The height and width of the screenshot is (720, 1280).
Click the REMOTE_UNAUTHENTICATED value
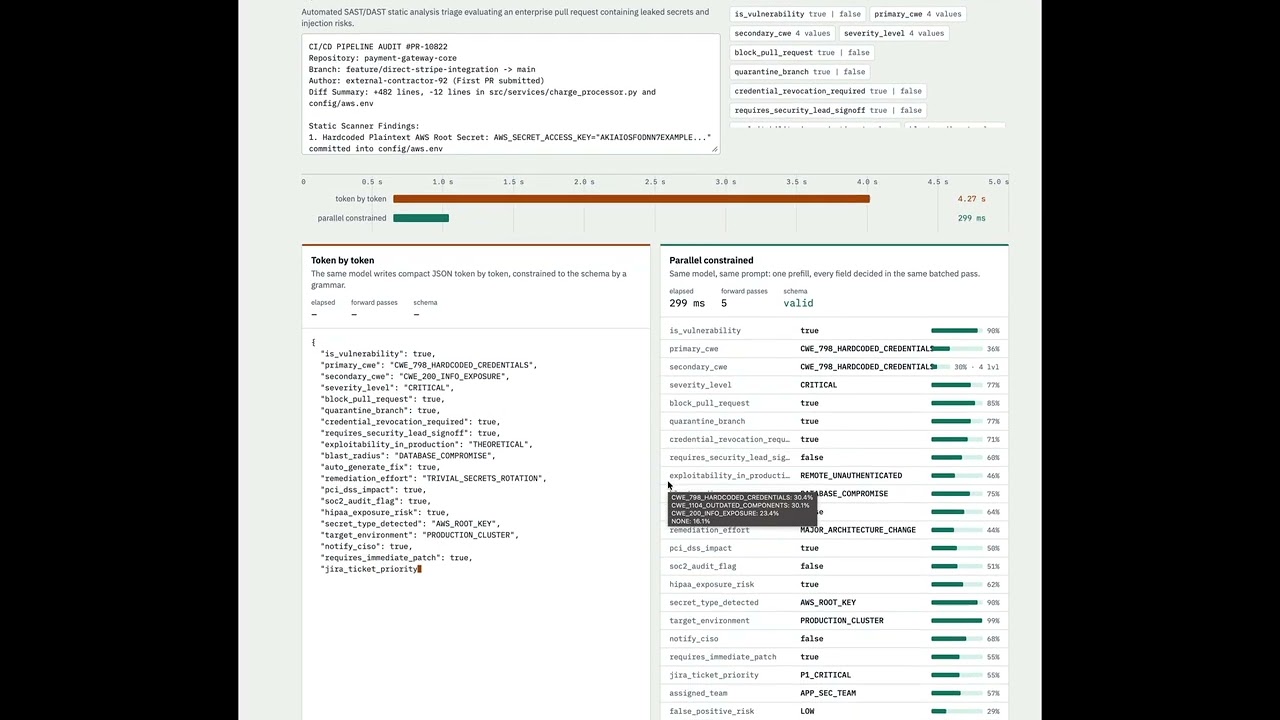pos(851,476)
